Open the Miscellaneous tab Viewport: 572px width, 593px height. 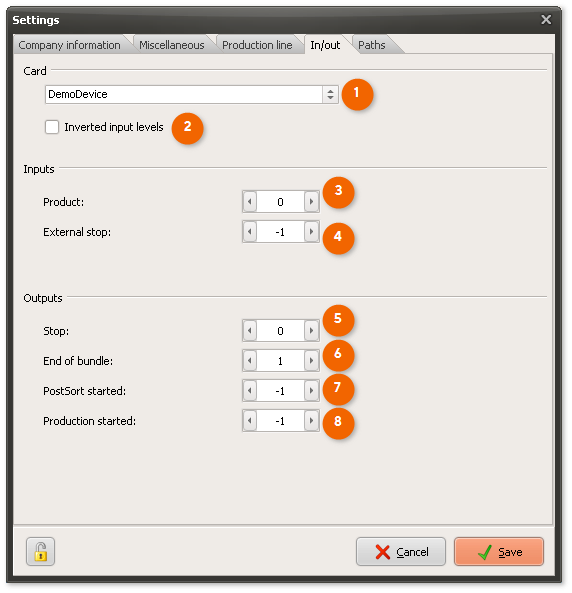[171, 45]
